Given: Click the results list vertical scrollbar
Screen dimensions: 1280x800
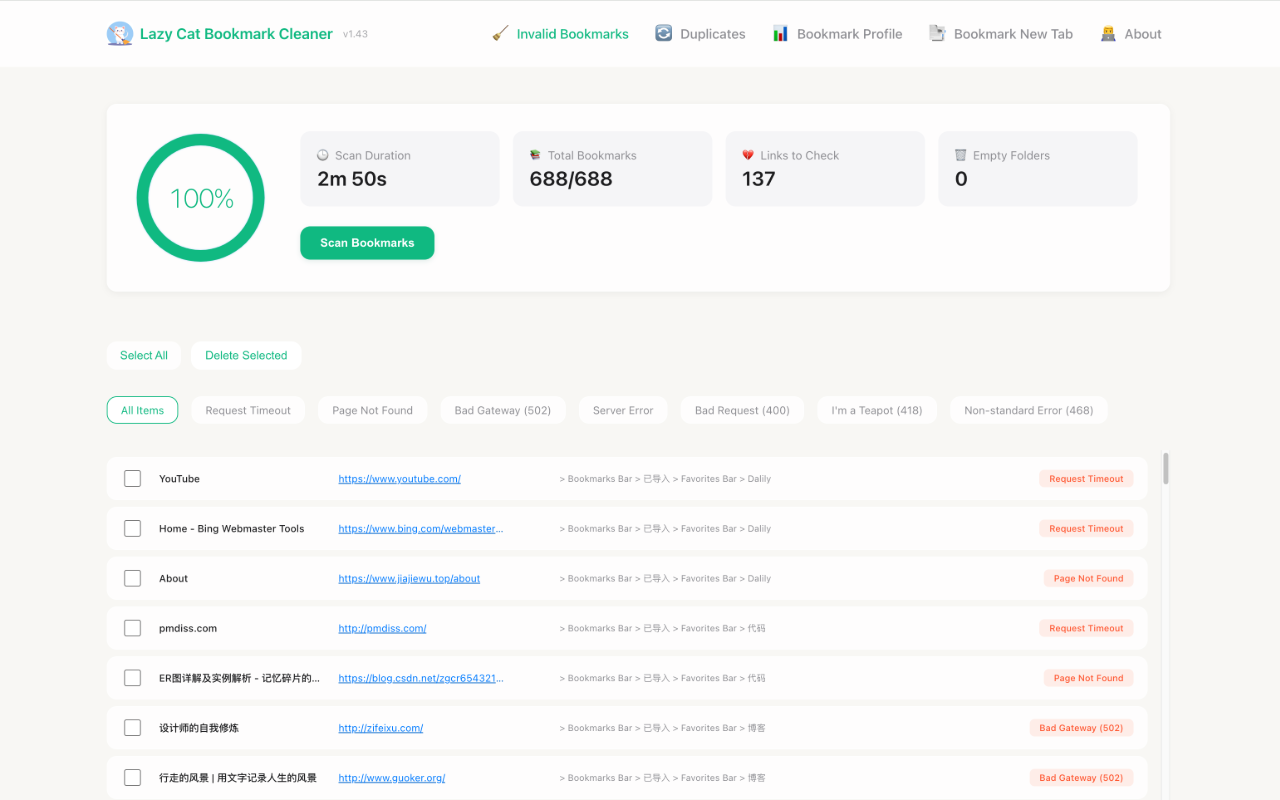Looking at the screenshot, I should (x=1165, y=468).
